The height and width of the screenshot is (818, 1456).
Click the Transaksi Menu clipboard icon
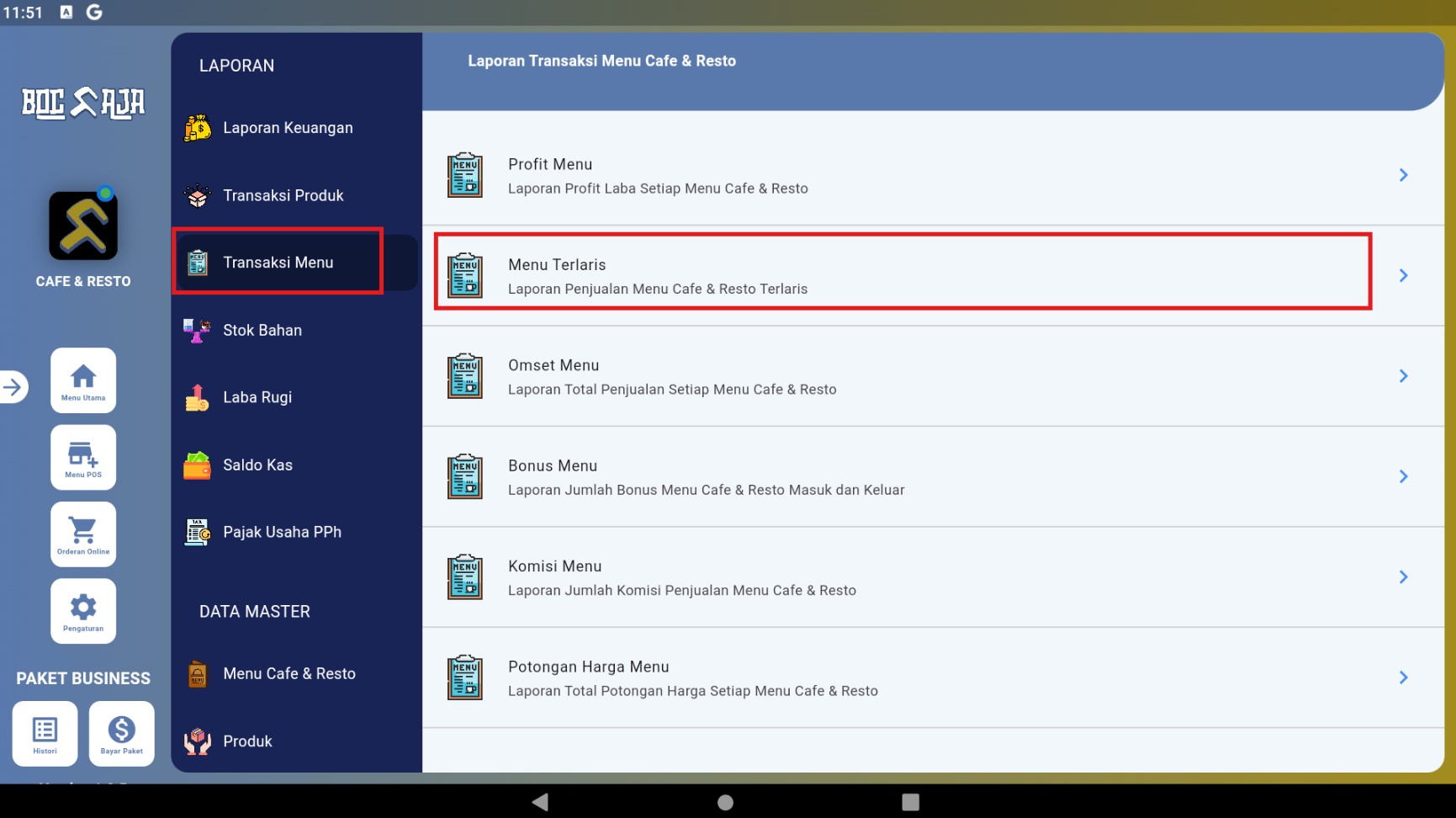click(198, 263)
